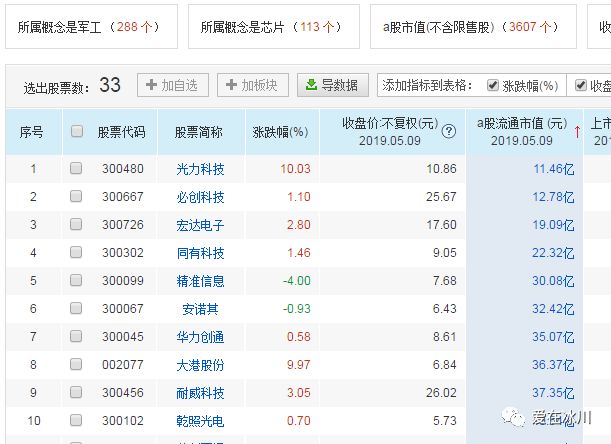Open stock link 华力创通
This screenshot has height=444, width=611.
[x=200, y=337]
